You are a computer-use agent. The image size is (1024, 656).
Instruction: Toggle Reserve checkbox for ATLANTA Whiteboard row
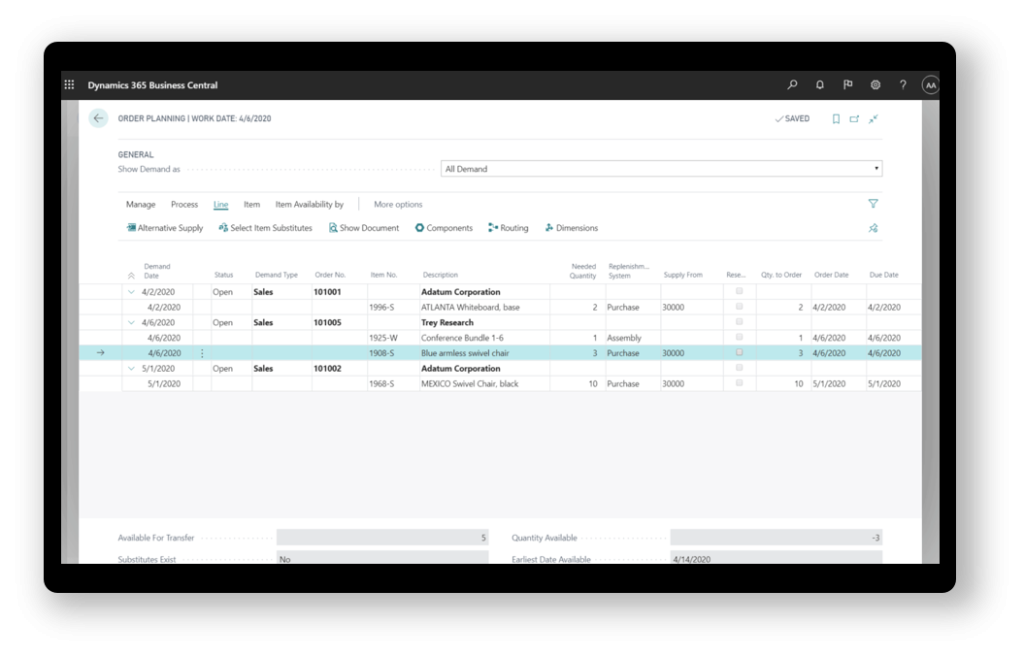[739, 307]
